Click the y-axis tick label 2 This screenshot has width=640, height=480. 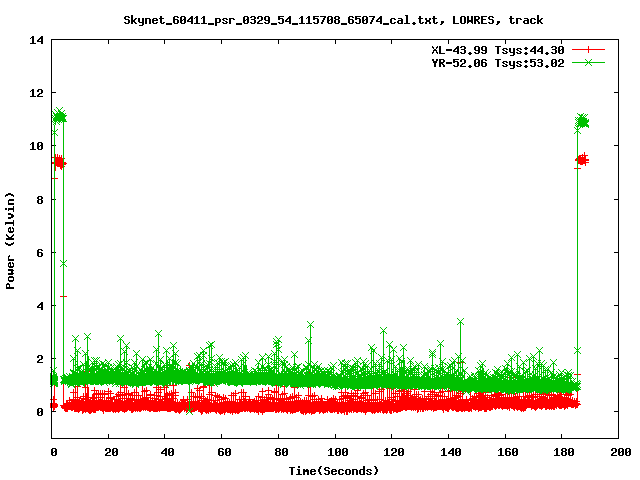click(40, 359)
